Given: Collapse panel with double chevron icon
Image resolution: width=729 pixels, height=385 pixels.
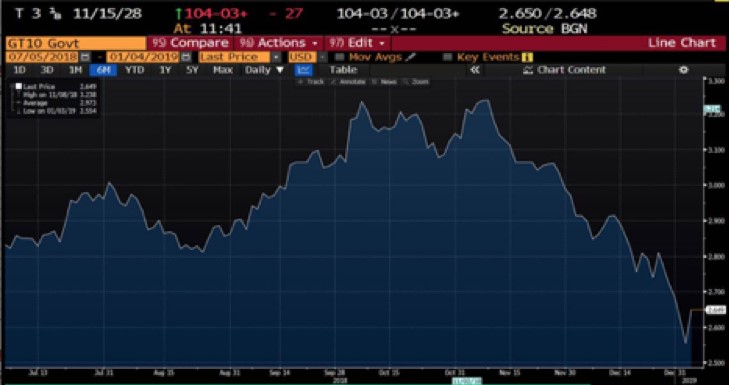Looking at the screenshot, I should [x=475, y=70].
